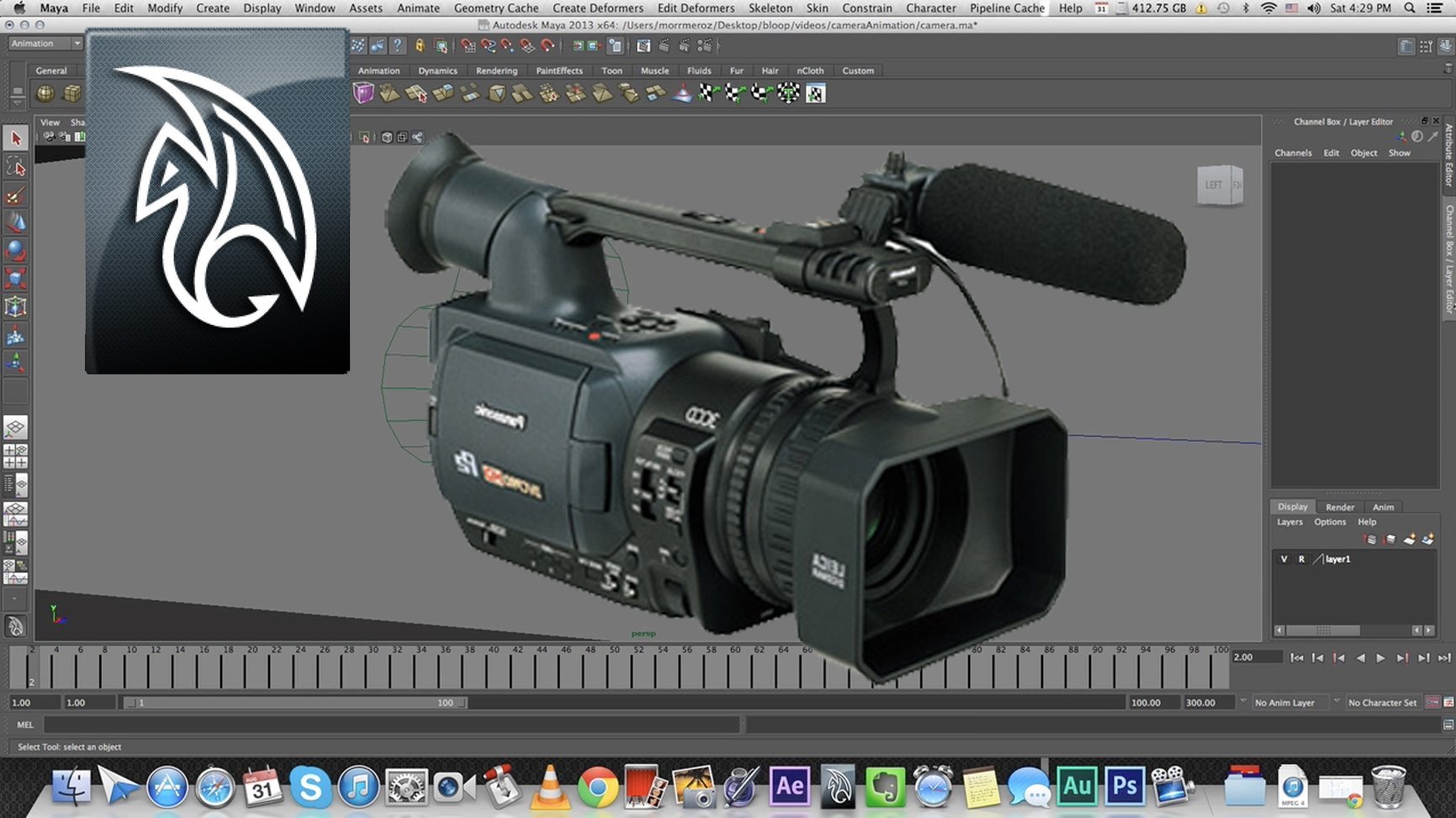Activate the Paint Selection tool
The width and height of the screenshot is (1456, 818).
coord(16,195)
